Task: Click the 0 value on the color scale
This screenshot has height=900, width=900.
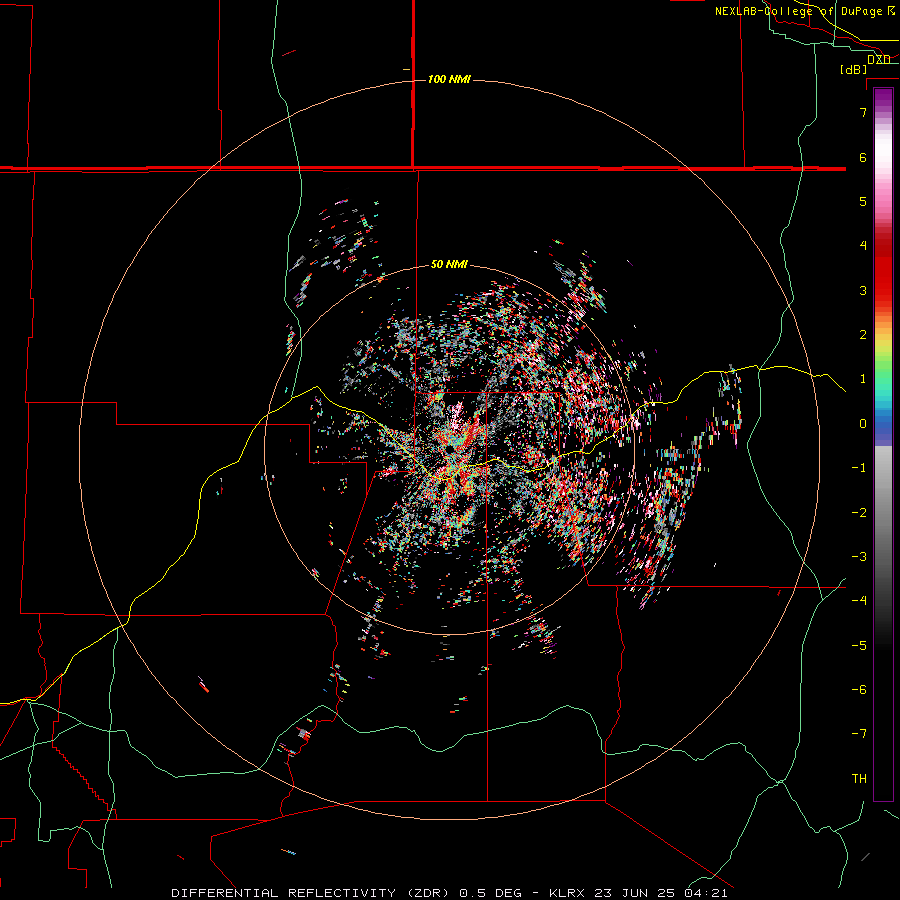Action: coord(863,424)
